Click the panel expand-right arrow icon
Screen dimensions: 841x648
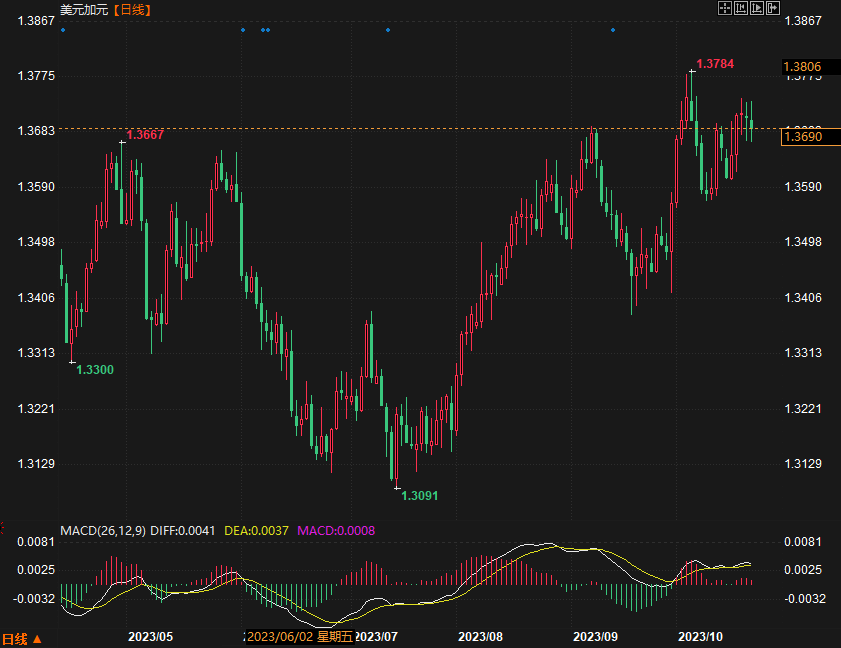(x=772, y=8)
